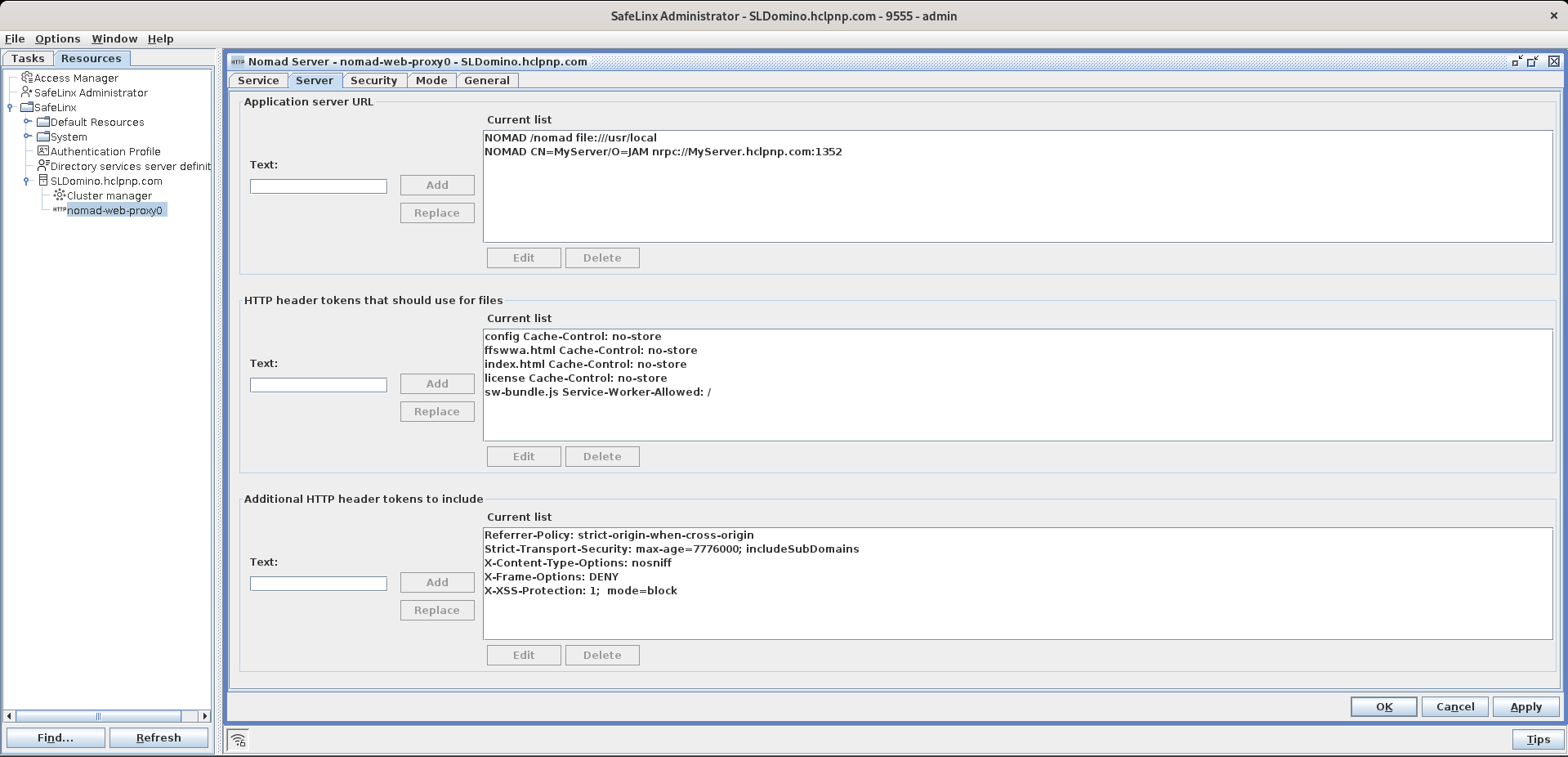Click the Apply button
This screenshot has height=757, width=1568.
[1526, 706]
